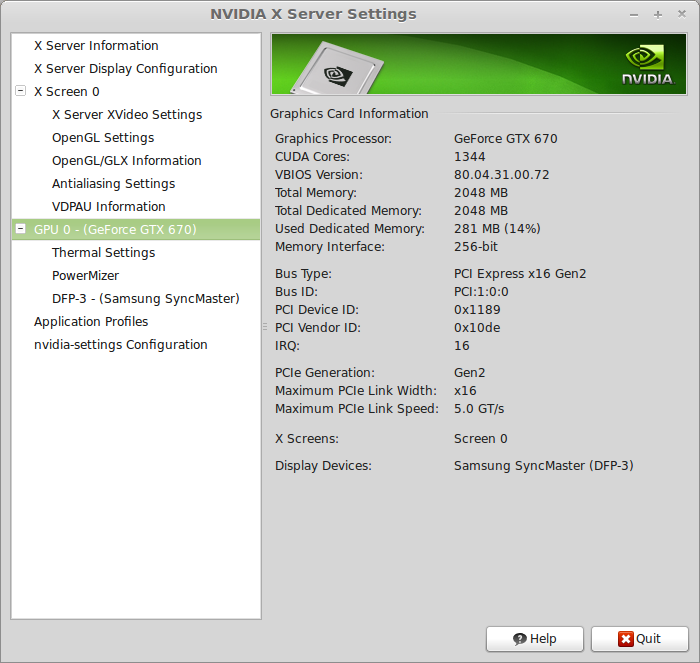The height and width of the screenshot is (663, 700).
Task: Minimize the NVIDIA settings window
Action: pyautogui.click(x=633, y=15)
